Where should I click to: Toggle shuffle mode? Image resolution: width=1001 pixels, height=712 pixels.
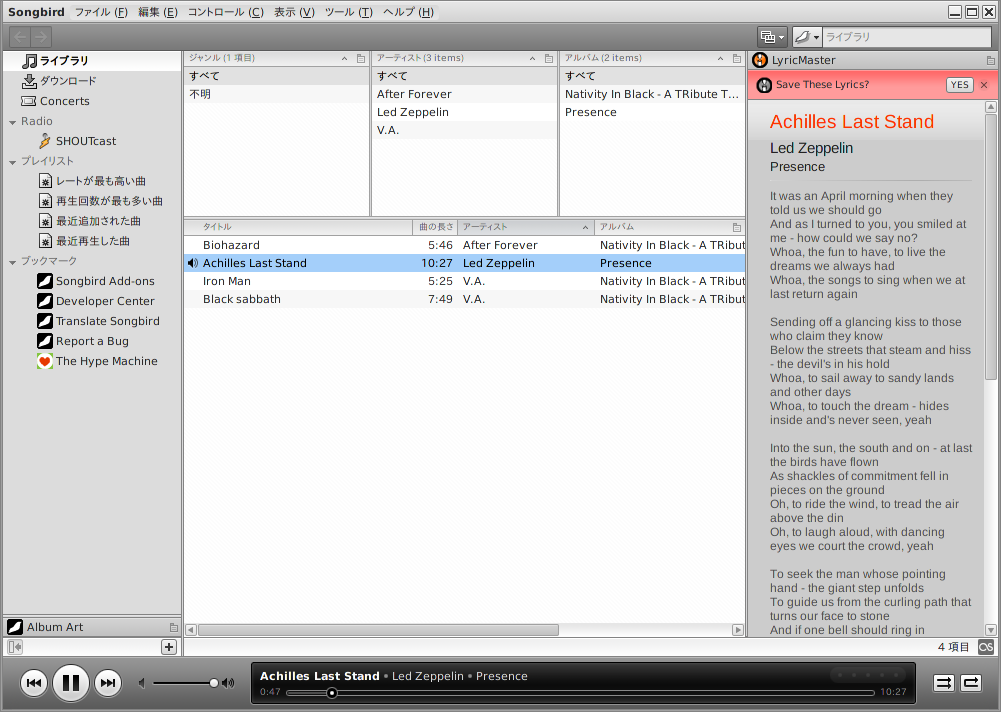[944, 683]
